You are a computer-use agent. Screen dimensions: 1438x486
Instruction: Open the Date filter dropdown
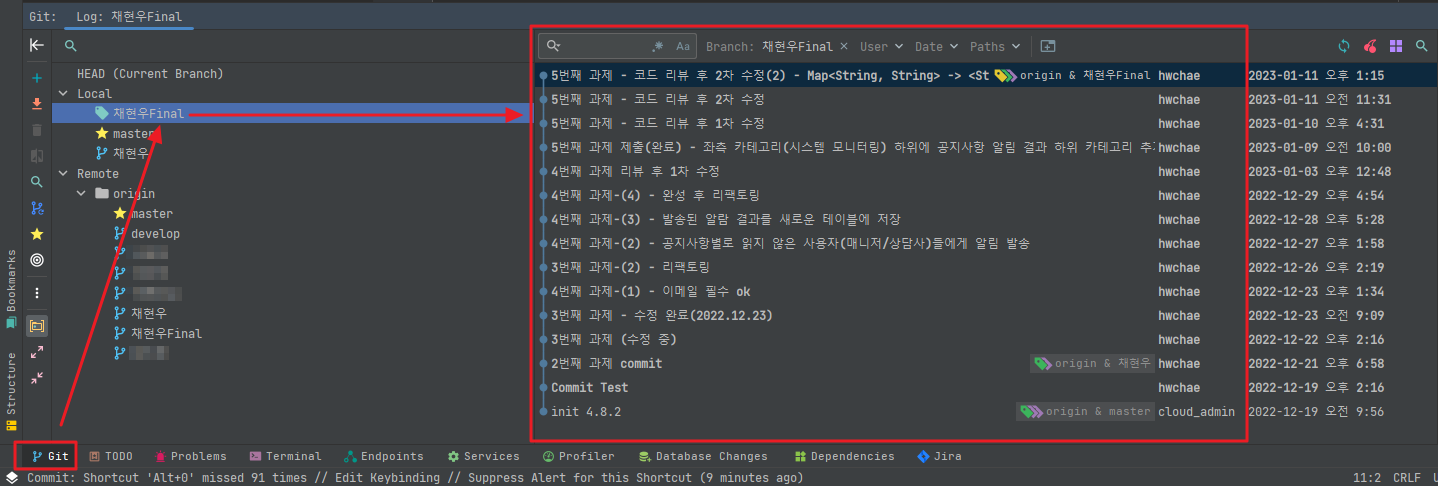pyautogui.click(x=936, y=46)
